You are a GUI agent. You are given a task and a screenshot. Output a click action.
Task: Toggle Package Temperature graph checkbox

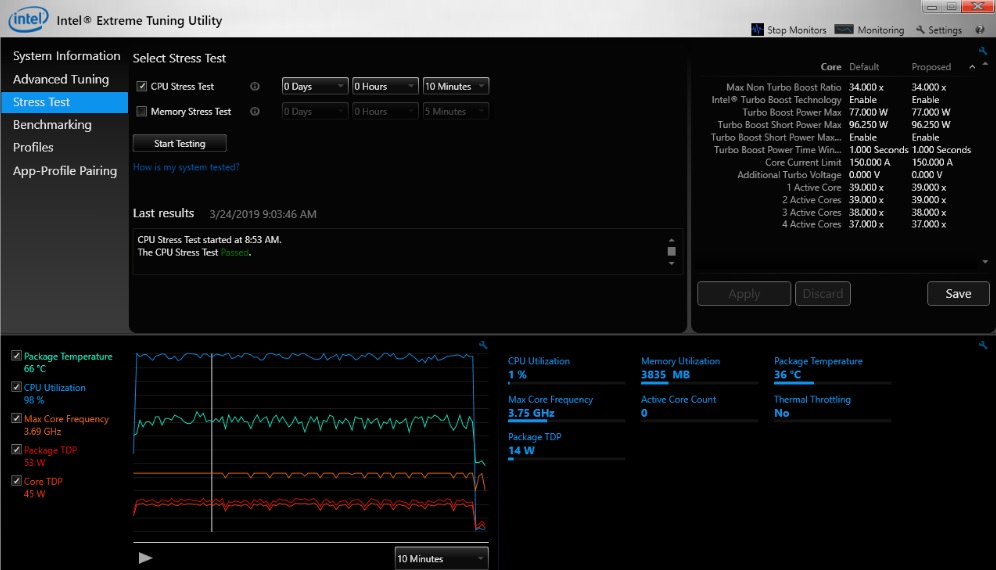pyautogui.click(x=17, y=356)
